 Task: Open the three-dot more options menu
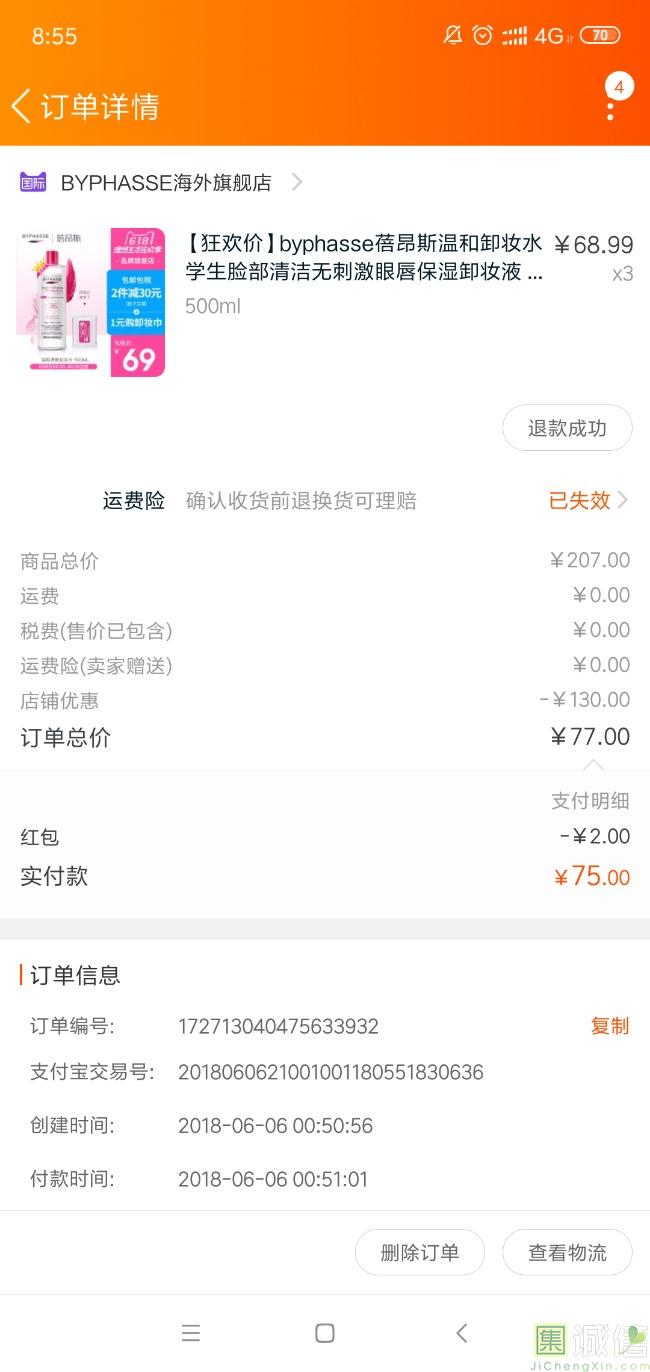coord(610,105)
